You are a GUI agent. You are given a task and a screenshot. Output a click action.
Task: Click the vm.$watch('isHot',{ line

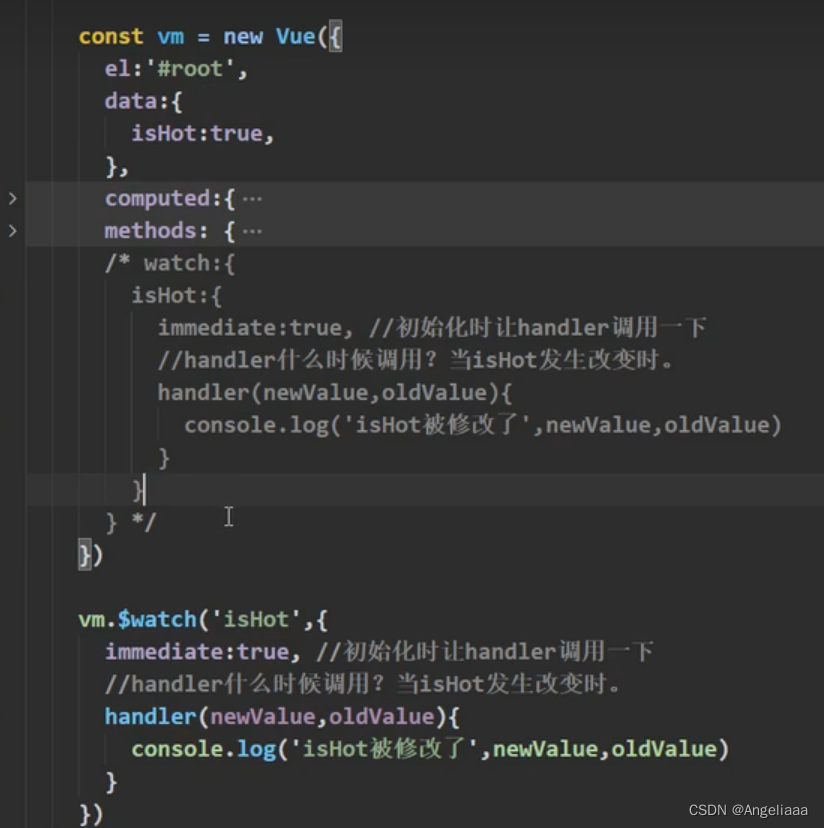point(203,619)
